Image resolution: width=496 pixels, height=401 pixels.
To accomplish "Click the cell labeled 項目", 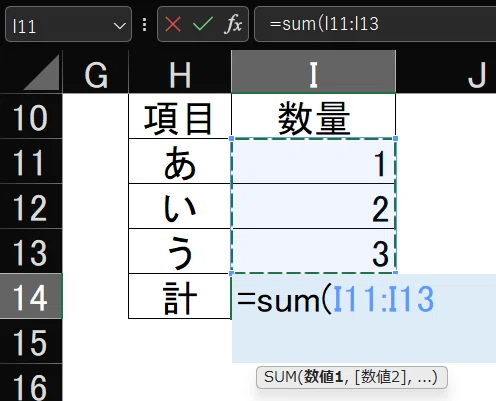I will pos(180,116).
